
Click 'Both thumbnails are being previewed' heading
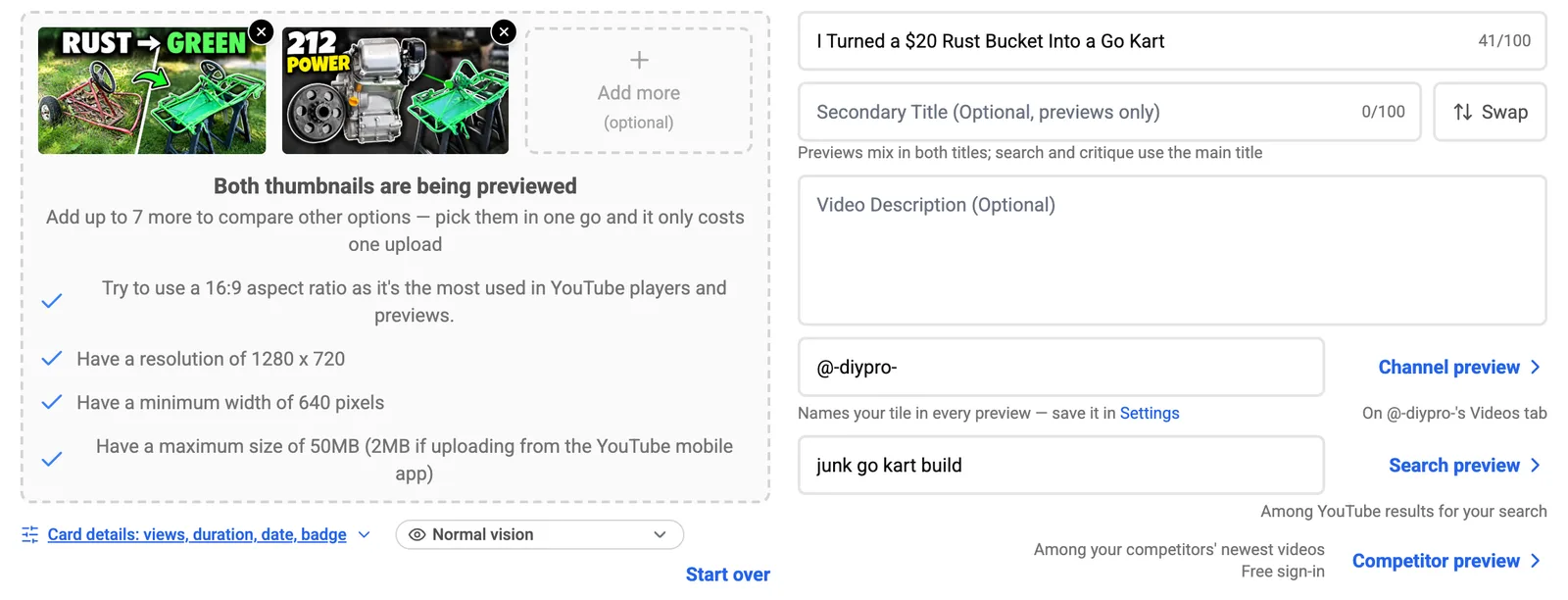pyautogui.click(x=395, y=186)
